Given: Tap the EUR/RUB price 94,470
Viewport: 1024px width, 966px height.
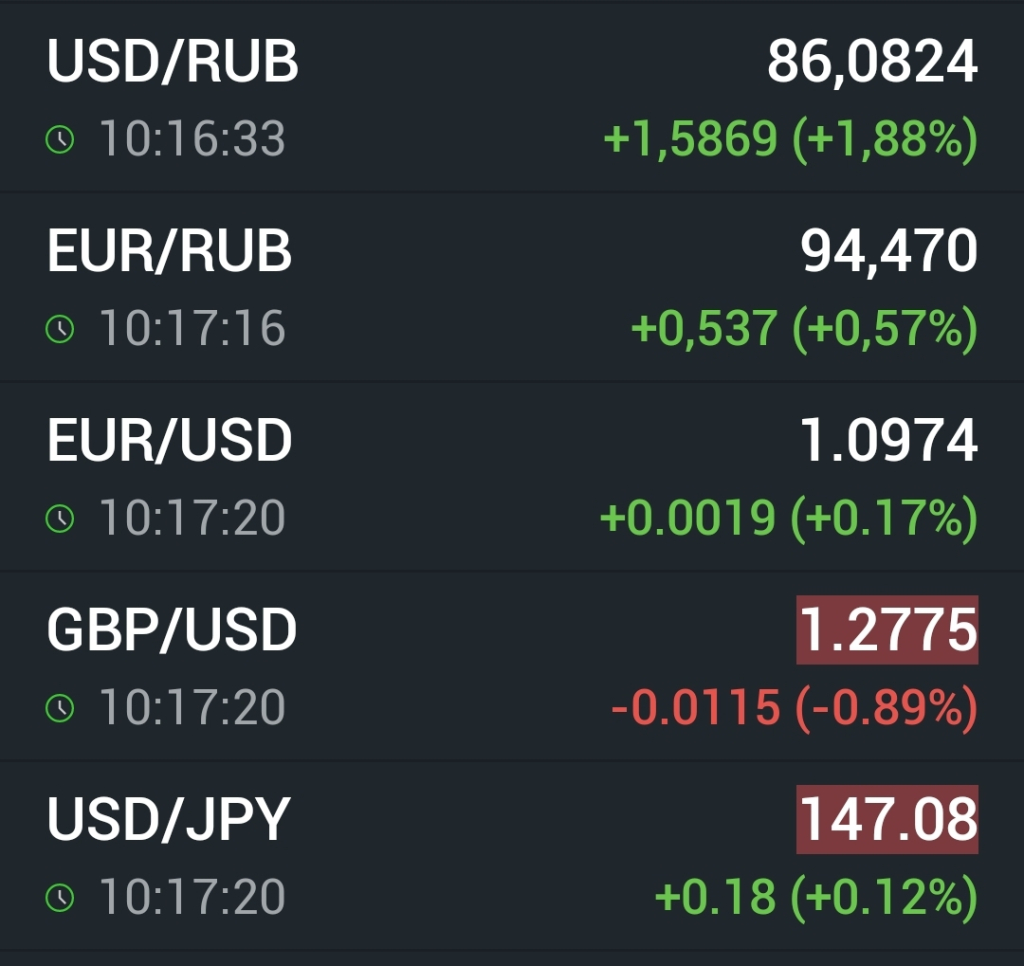Looking at the screenshot, I should click(x=889, y=251).
